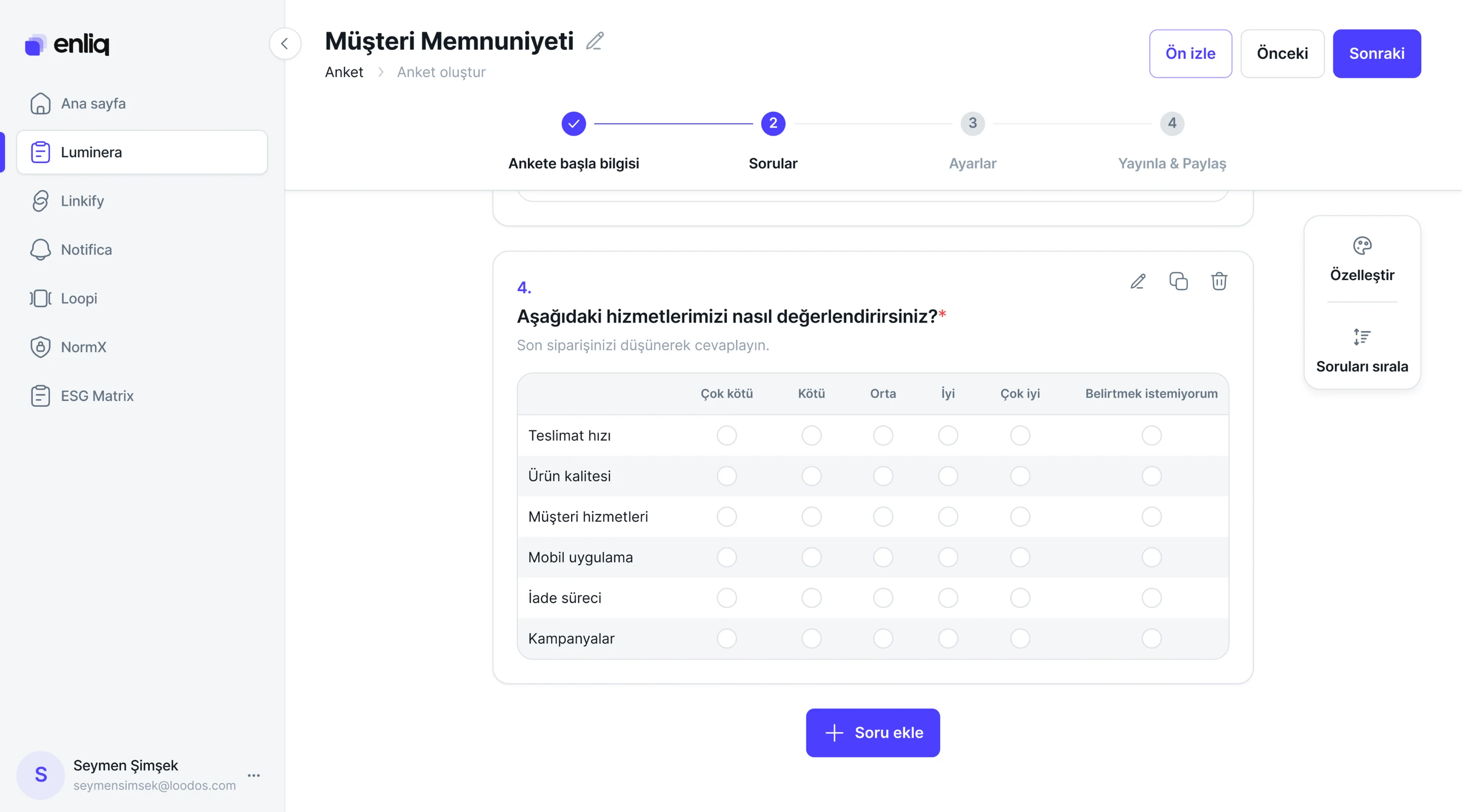
Task: Click the Anket breadcrumb link
Action: pyautogui.click(x=344, y=72)
